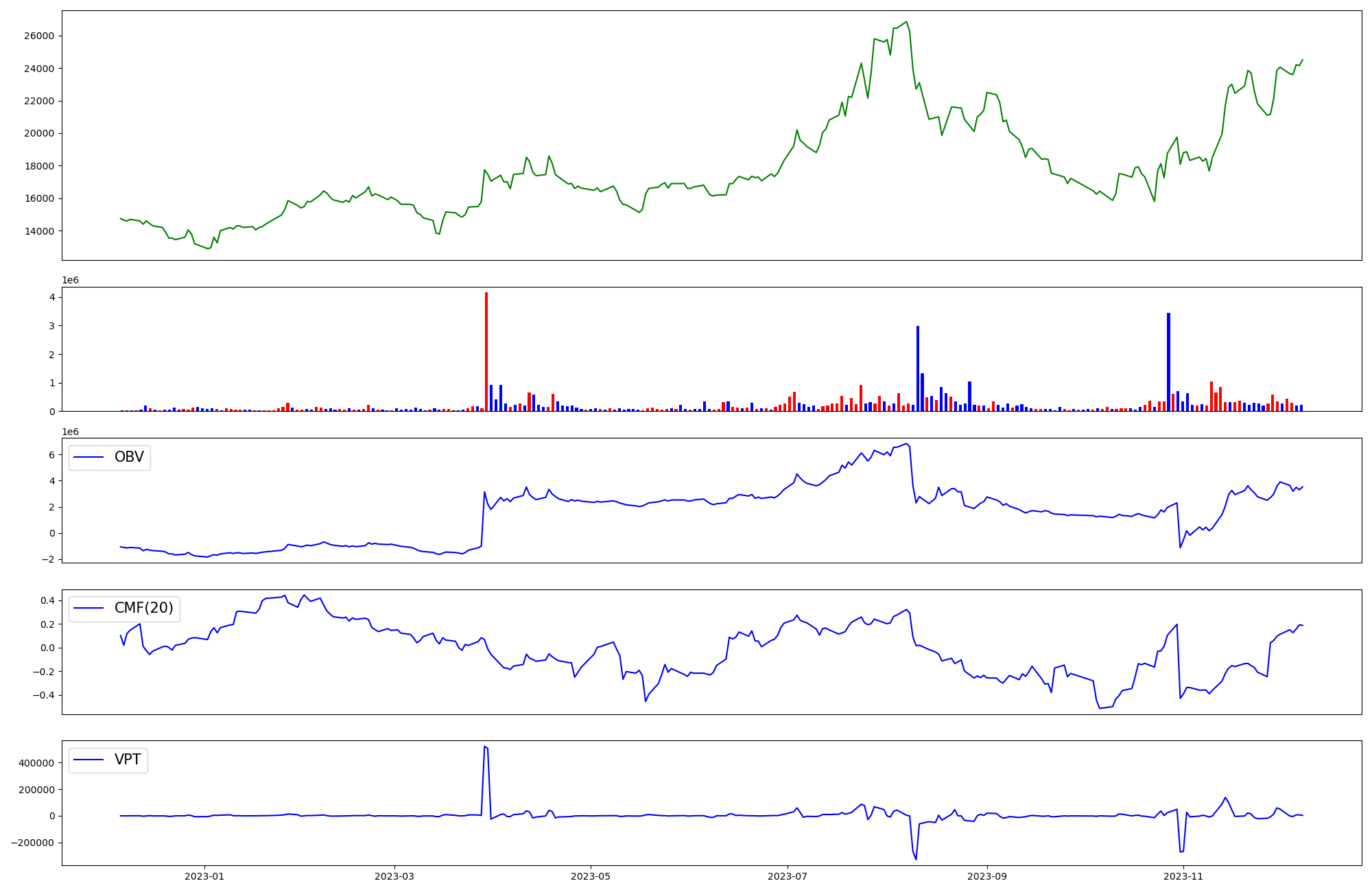Click the 2023-03 x-axis date label
This screenshot has width=1372, height=892.
point(394,876)
